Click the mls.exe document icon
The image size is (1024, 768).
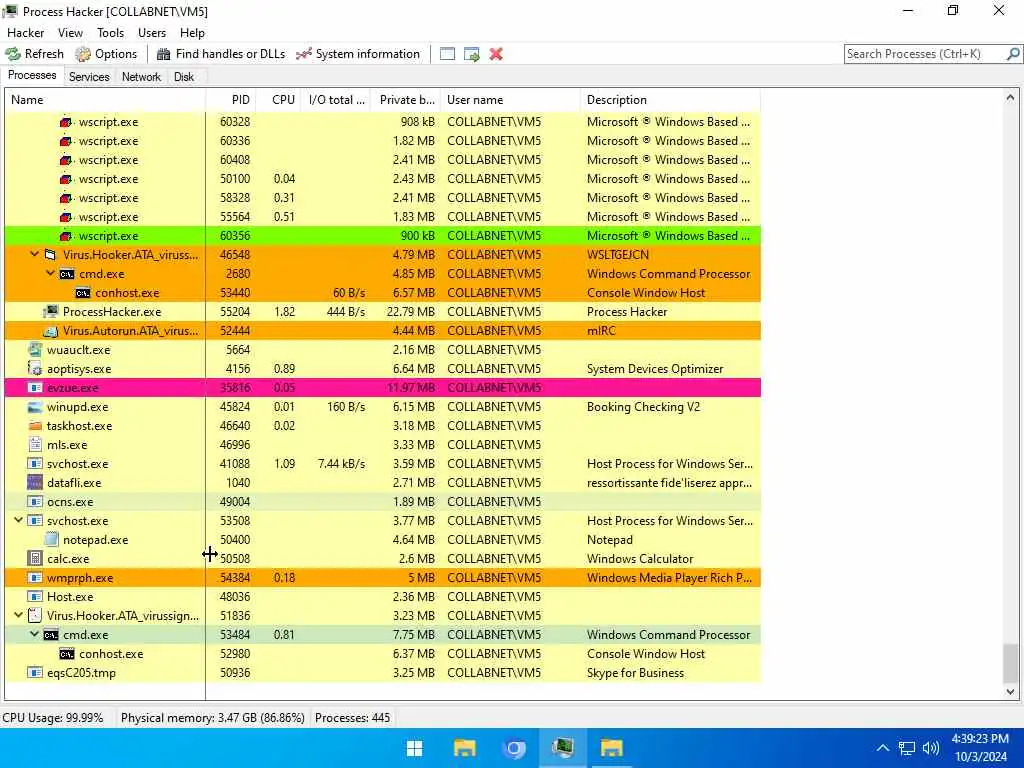(x=35, y=445)
